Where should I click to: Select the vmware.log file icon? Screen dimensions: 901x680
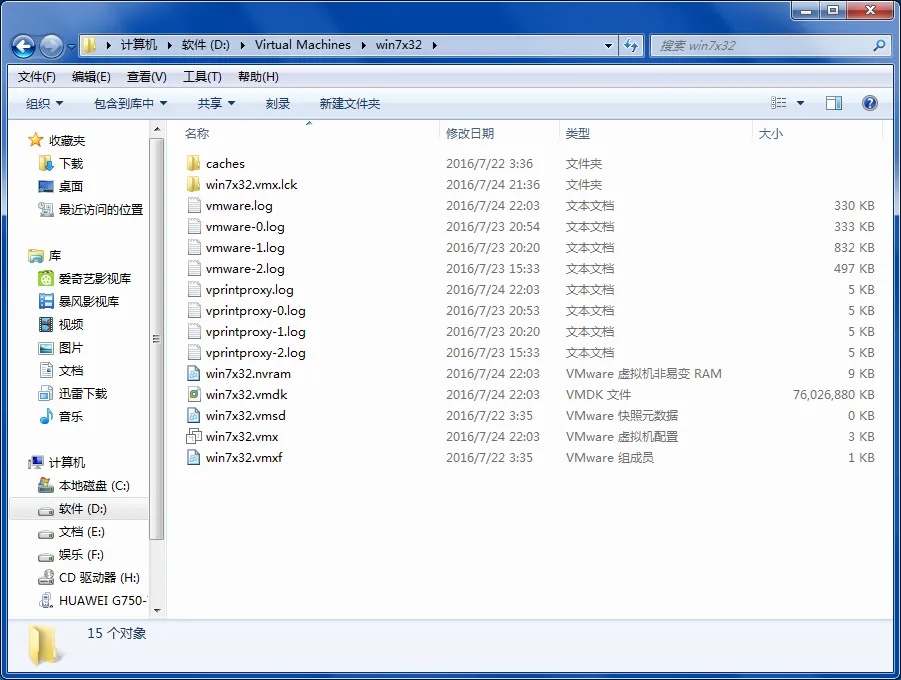(194, 206)
